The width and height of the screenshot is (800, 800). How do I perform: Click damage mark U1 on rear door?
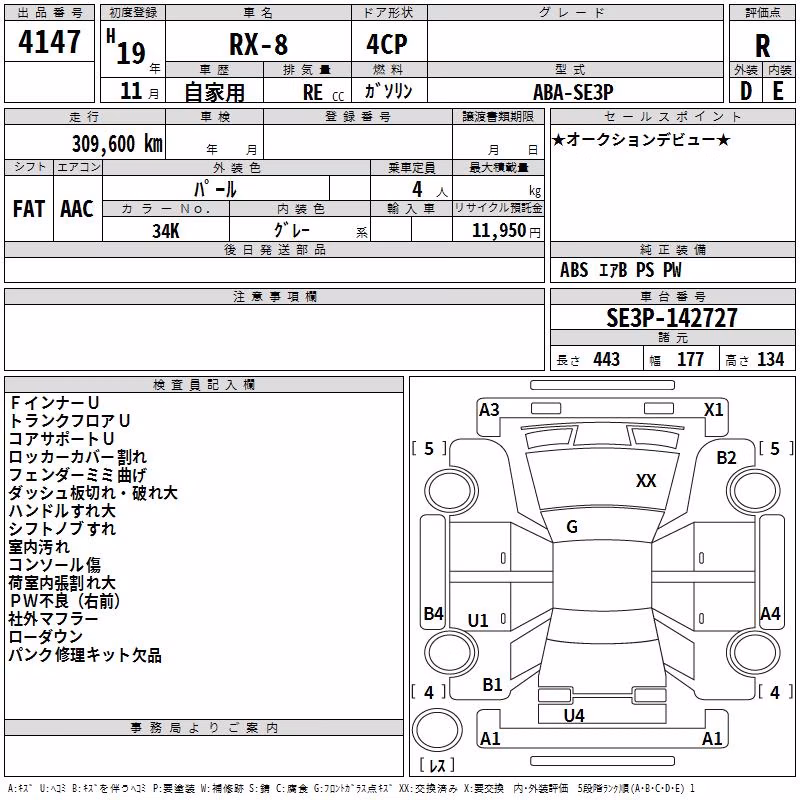[x=478, y=620]
